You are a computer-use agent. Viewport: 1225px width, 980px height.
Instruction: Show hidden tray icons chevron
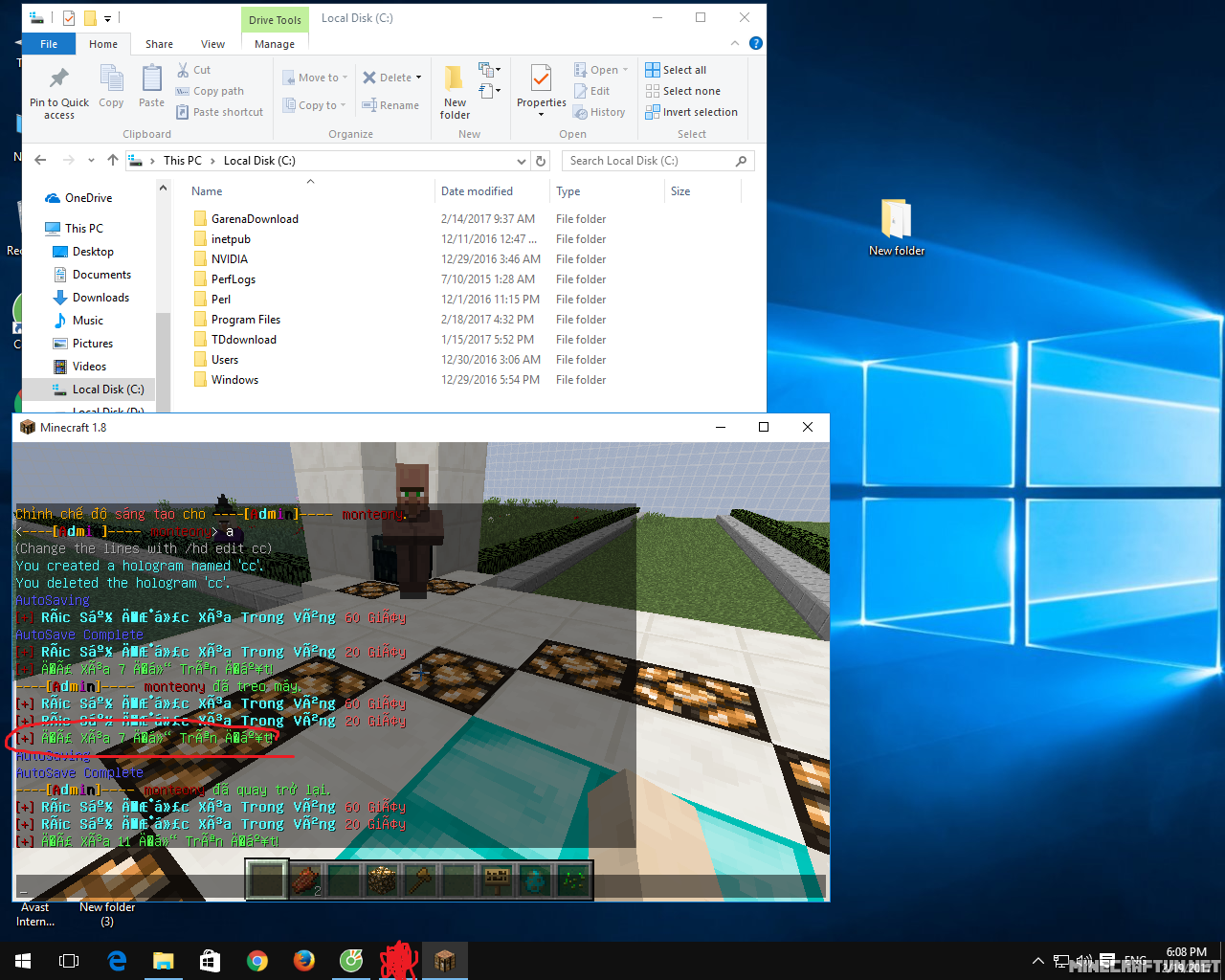coord(1038,961)
